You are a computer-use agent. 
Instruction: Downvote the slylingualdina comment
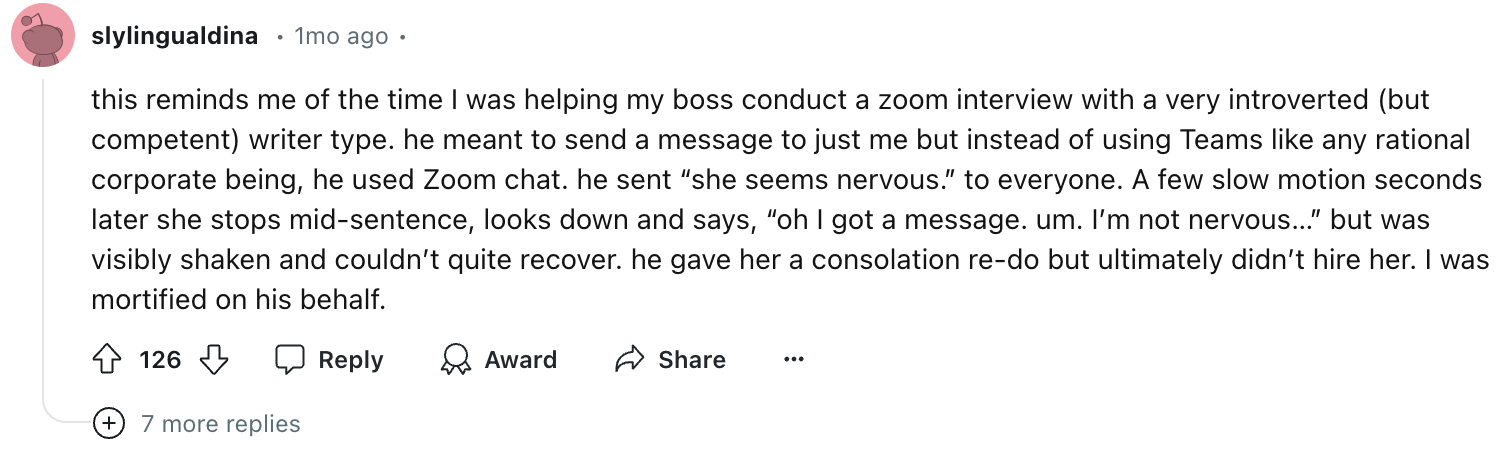tap(214, 360)
